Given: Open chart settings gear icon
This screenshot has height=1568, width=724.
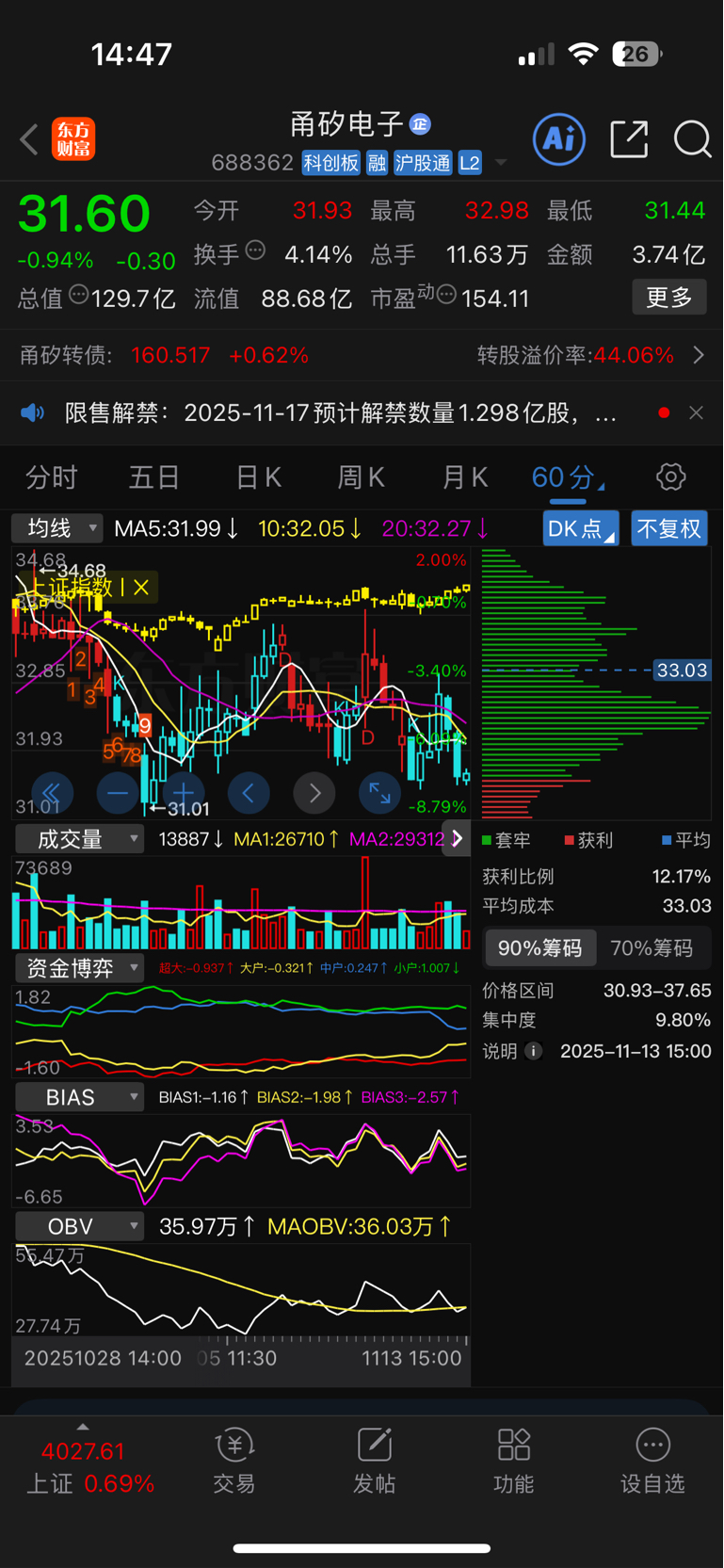Looking at the screenshot, I should pyautogui.click(x=670, y=477).
